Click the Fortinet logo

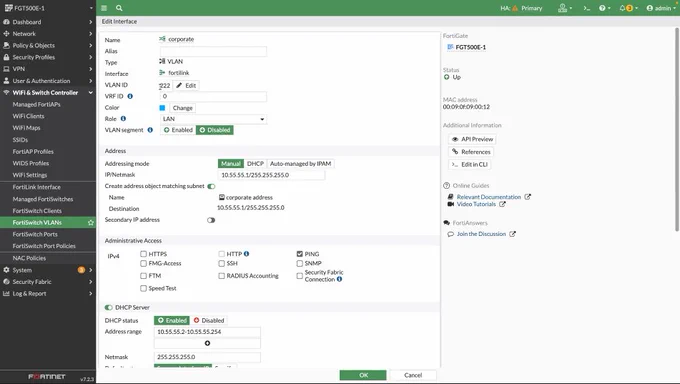pyautogui.click(x=47, y=377)
